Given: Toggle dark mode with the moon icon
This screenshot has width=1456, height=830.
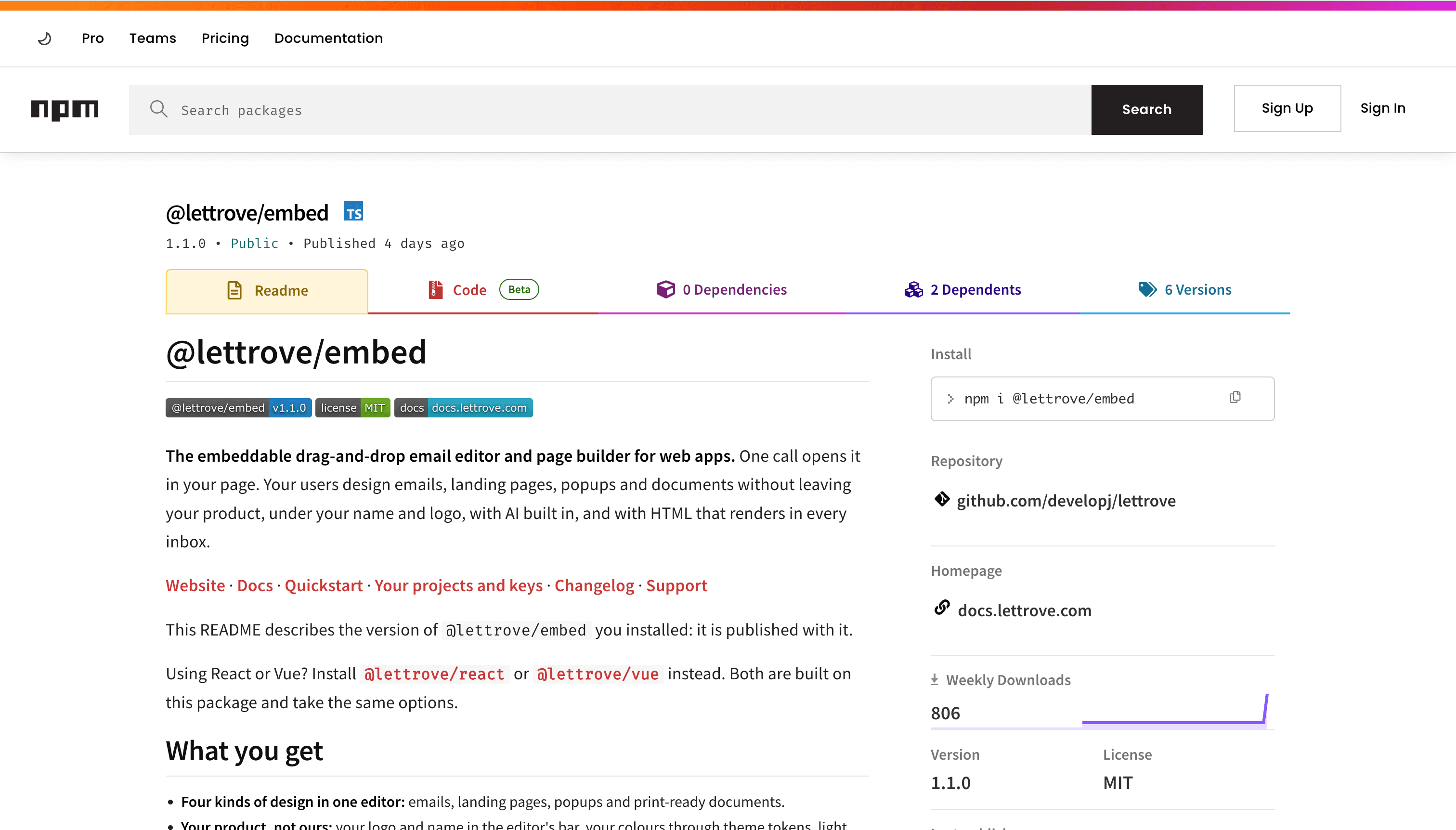Looking at the screenshot, I should (x=44, y=38).
